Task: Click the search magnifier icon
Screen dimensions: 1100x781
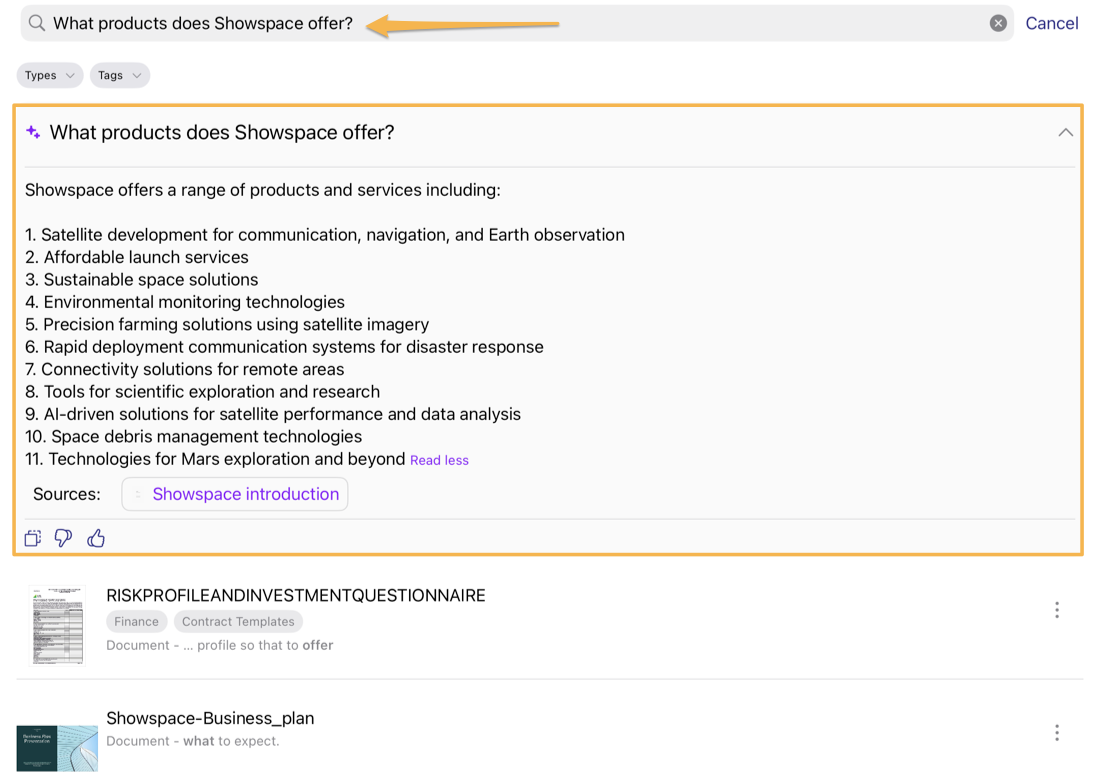Action: [35, 22]
